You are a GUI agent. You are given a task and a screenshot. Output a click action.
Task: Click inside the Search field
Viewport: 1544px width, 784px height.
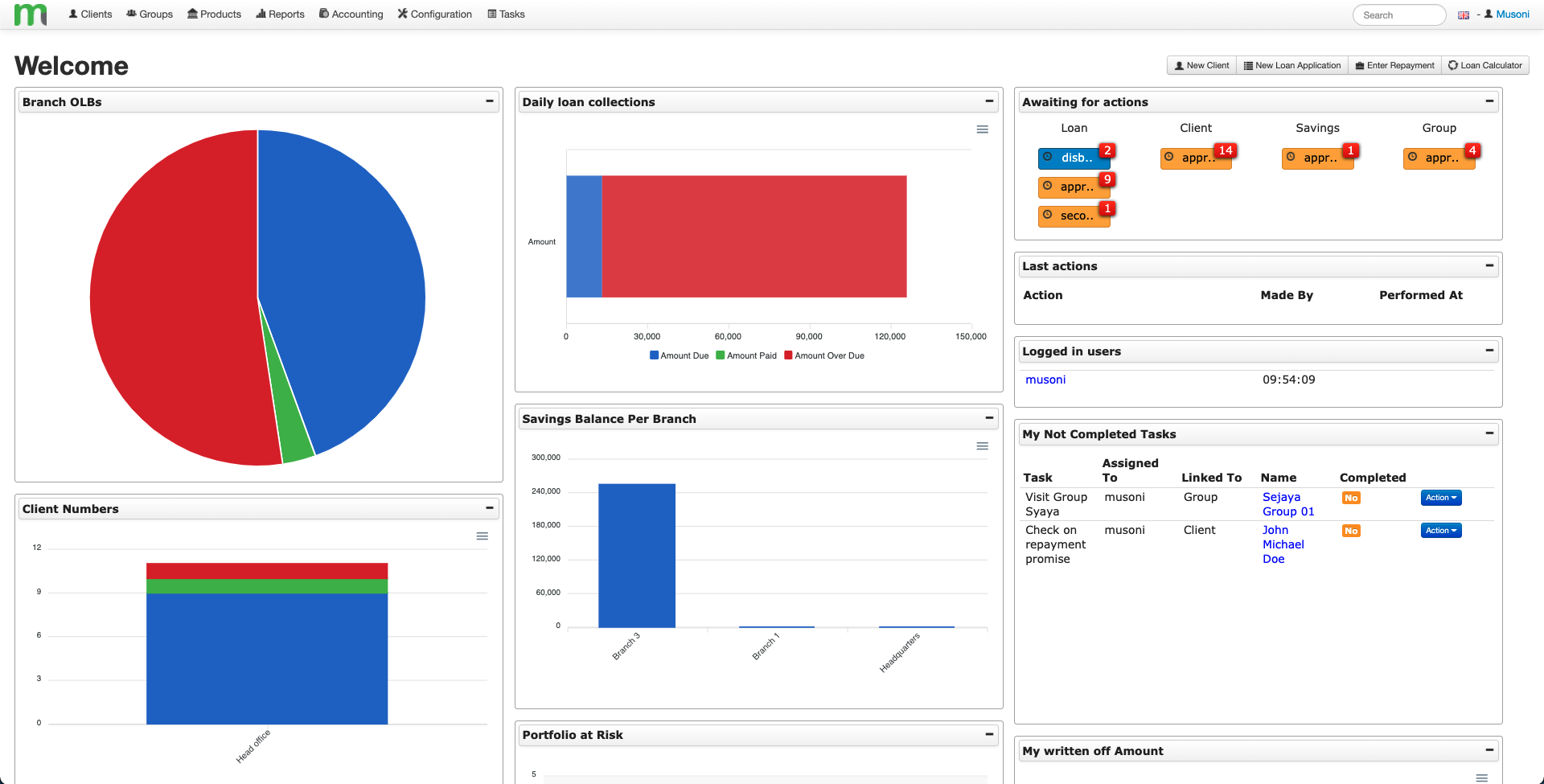(x=1398, y=14)
